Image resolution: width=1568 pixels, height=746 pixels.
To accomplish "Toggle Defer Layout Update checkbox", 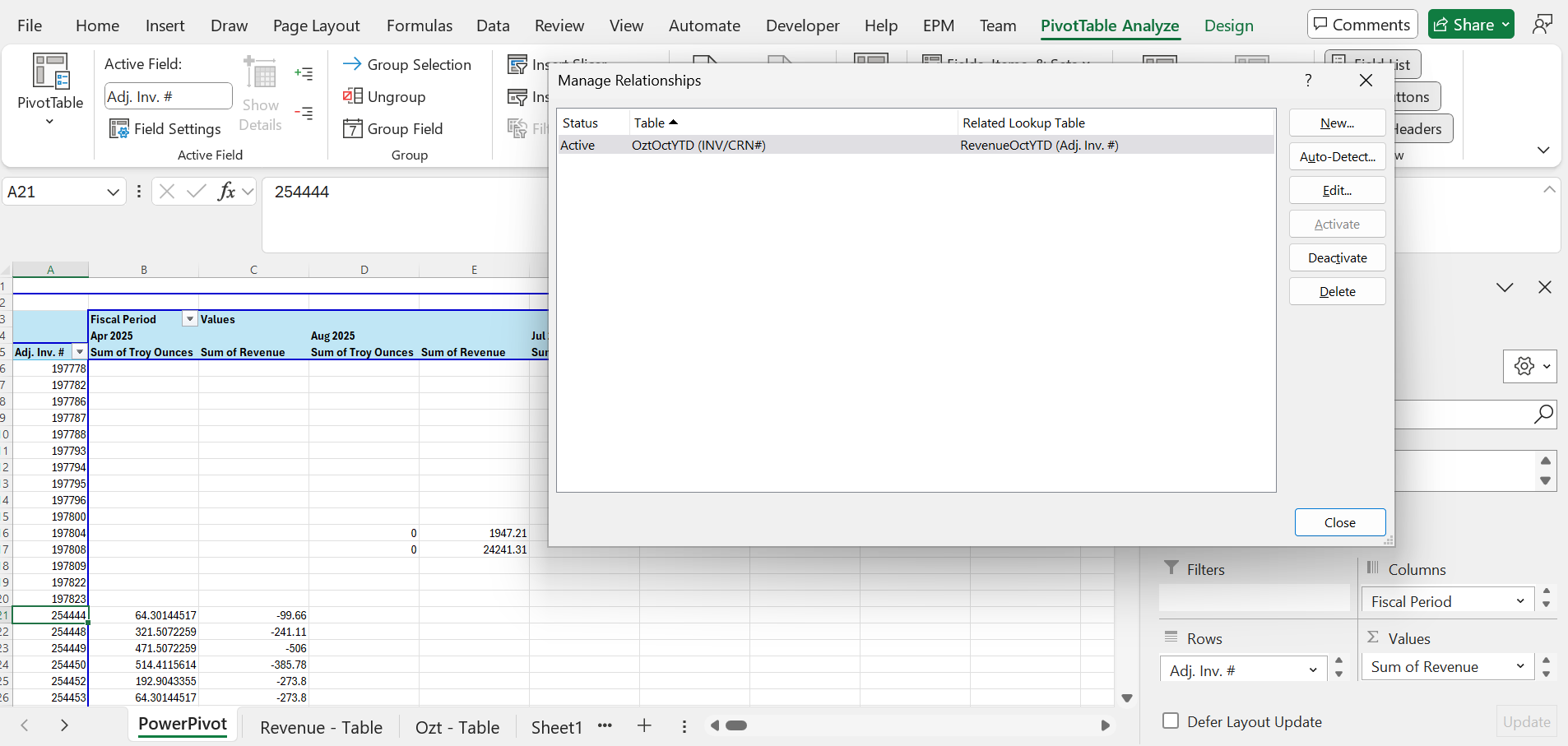I will pos(1171,721).
